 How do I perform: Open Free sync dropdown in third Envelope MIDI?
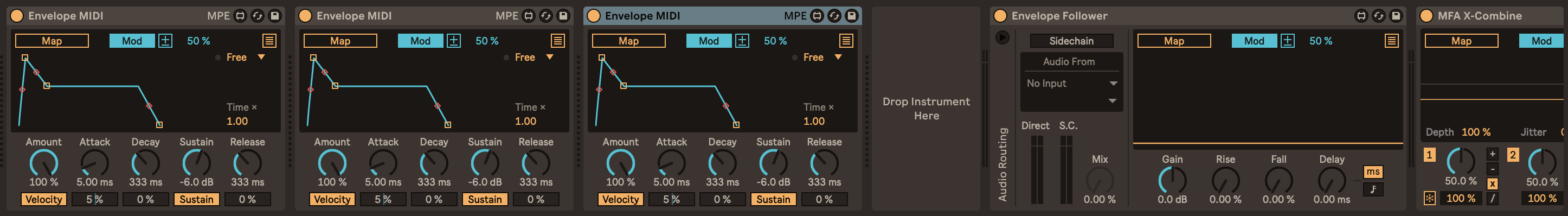(822, 57)
